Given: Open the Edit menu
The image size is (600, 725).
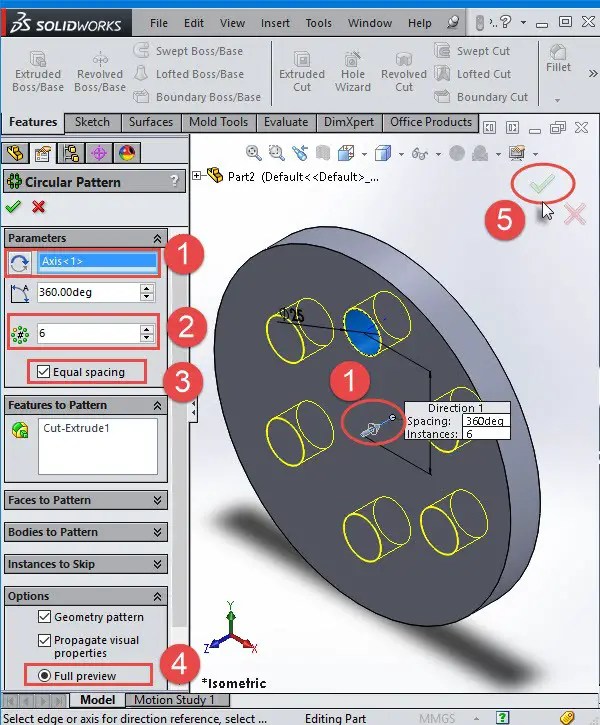Looking at the screenshot, I should [194, 23].
